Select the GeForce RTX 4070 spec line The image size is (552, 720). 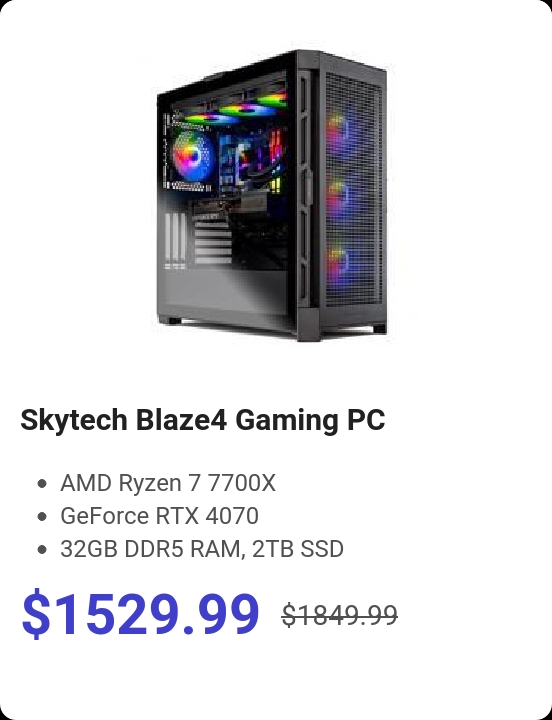[x=159, y=516]
